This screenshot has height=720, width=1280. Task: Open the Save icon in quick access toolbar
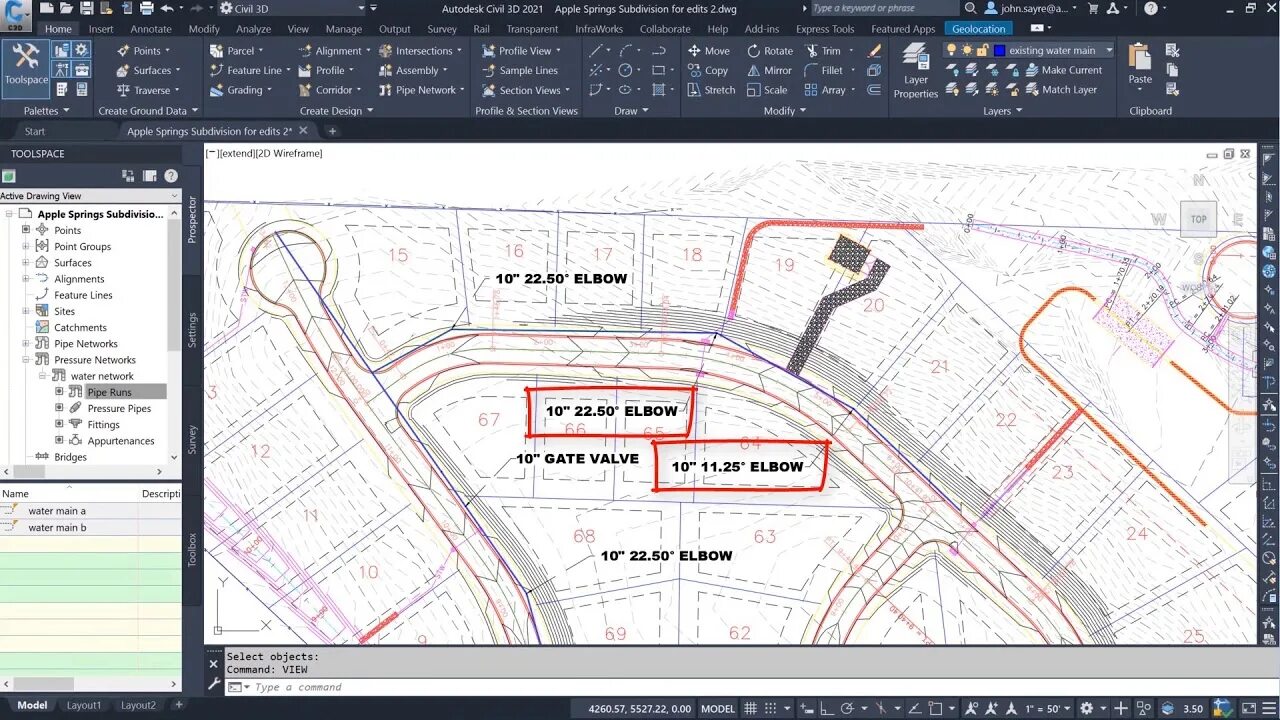point(87,8)
